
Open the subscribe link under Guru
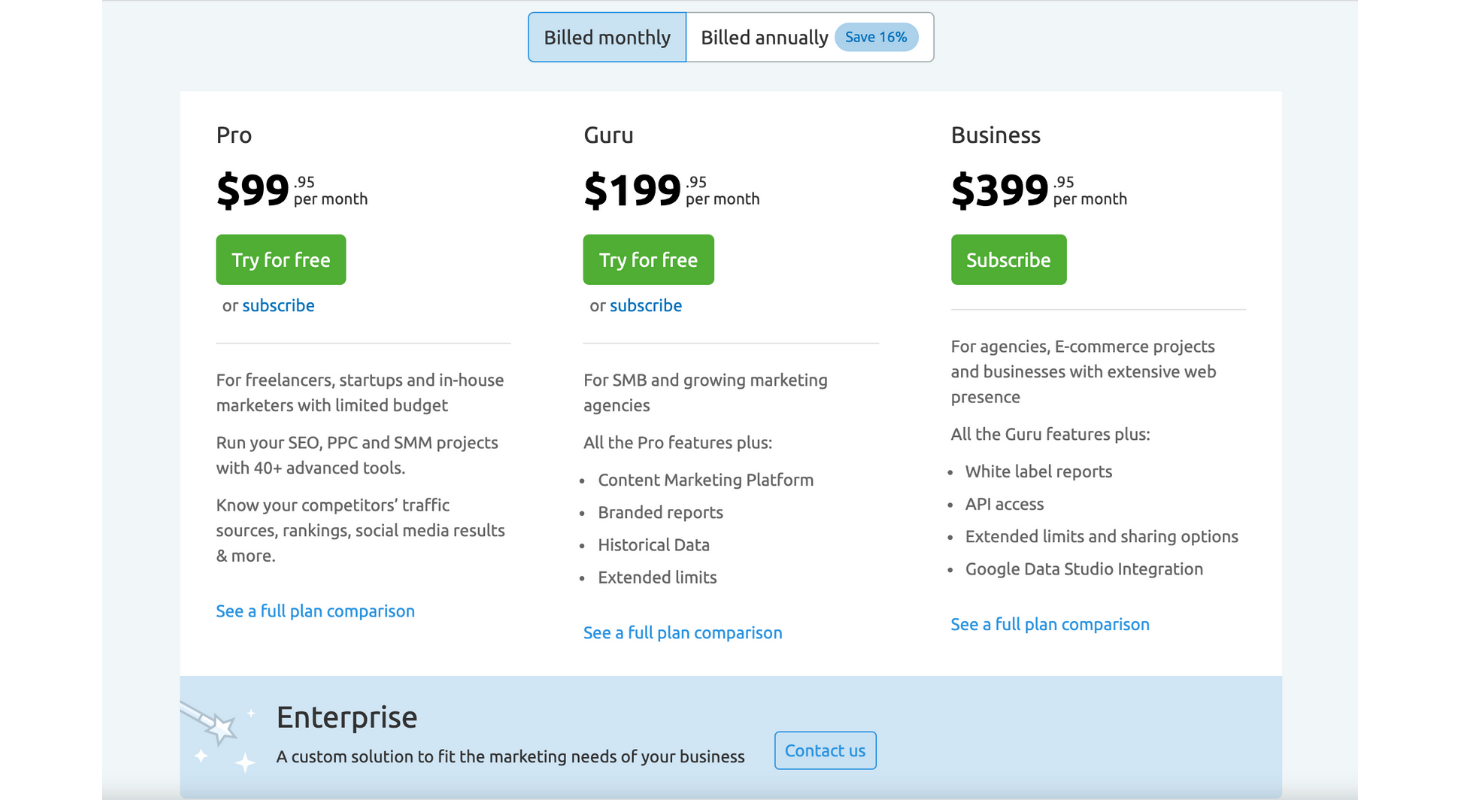[x=646, y=305]
